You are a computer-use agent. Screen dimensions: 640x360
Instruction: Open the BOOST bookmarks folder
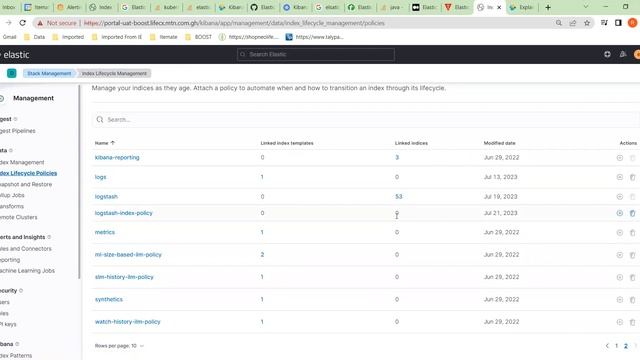199,37
